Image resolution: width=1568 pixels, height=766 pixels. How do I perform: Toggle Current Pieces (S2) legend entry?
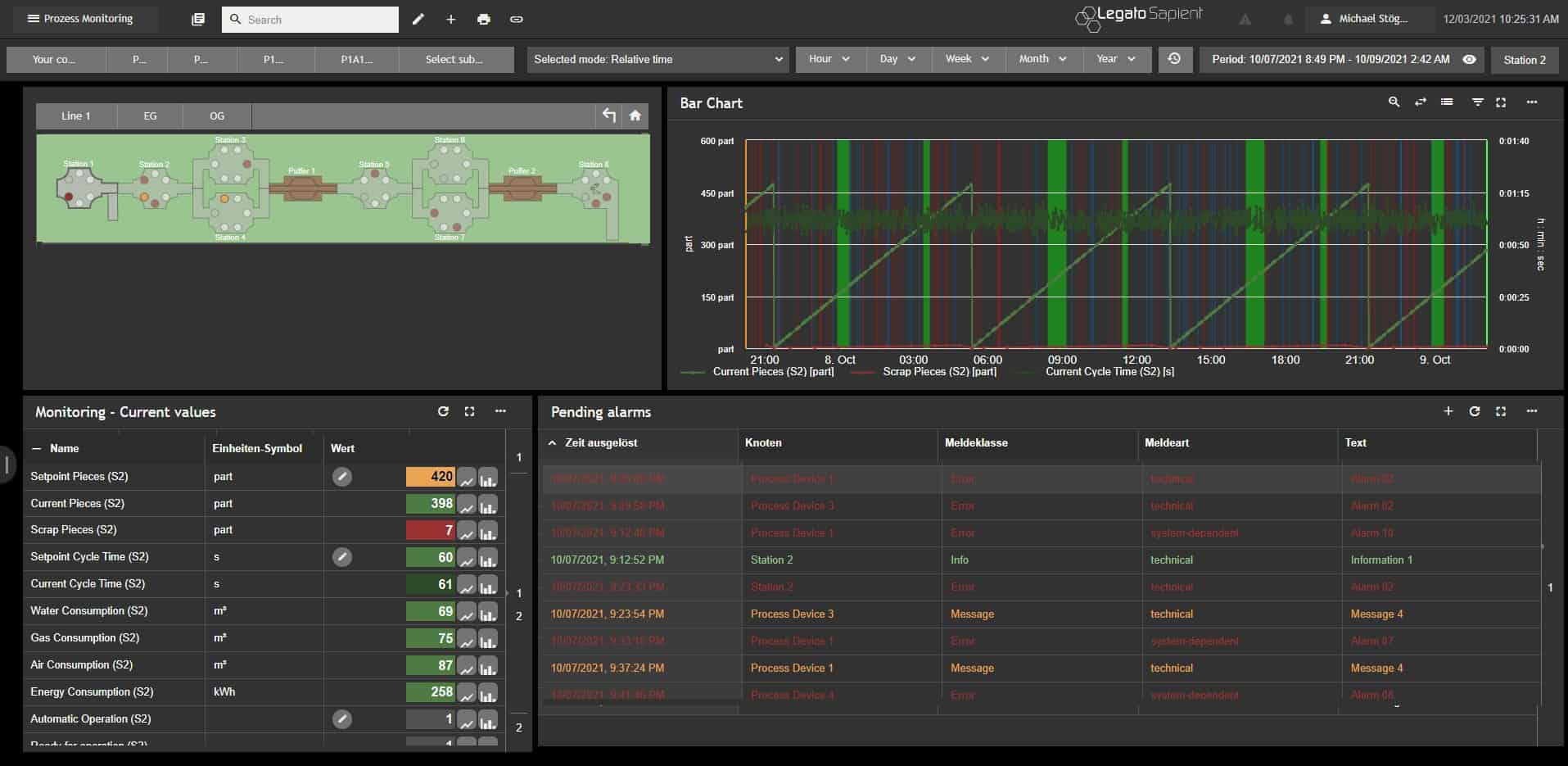pyautogui.click(x=758, y=372)
